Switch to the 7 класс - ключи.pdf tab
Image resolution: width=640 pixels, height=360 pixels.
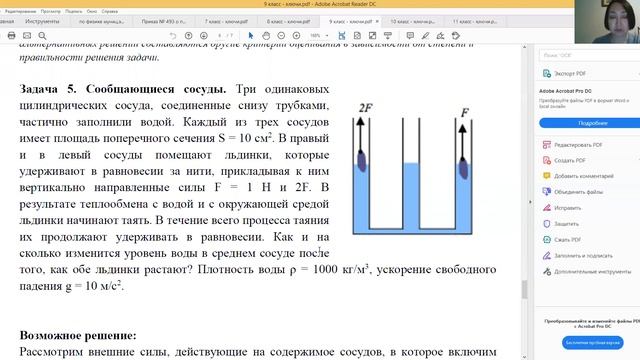pos(226,21)
